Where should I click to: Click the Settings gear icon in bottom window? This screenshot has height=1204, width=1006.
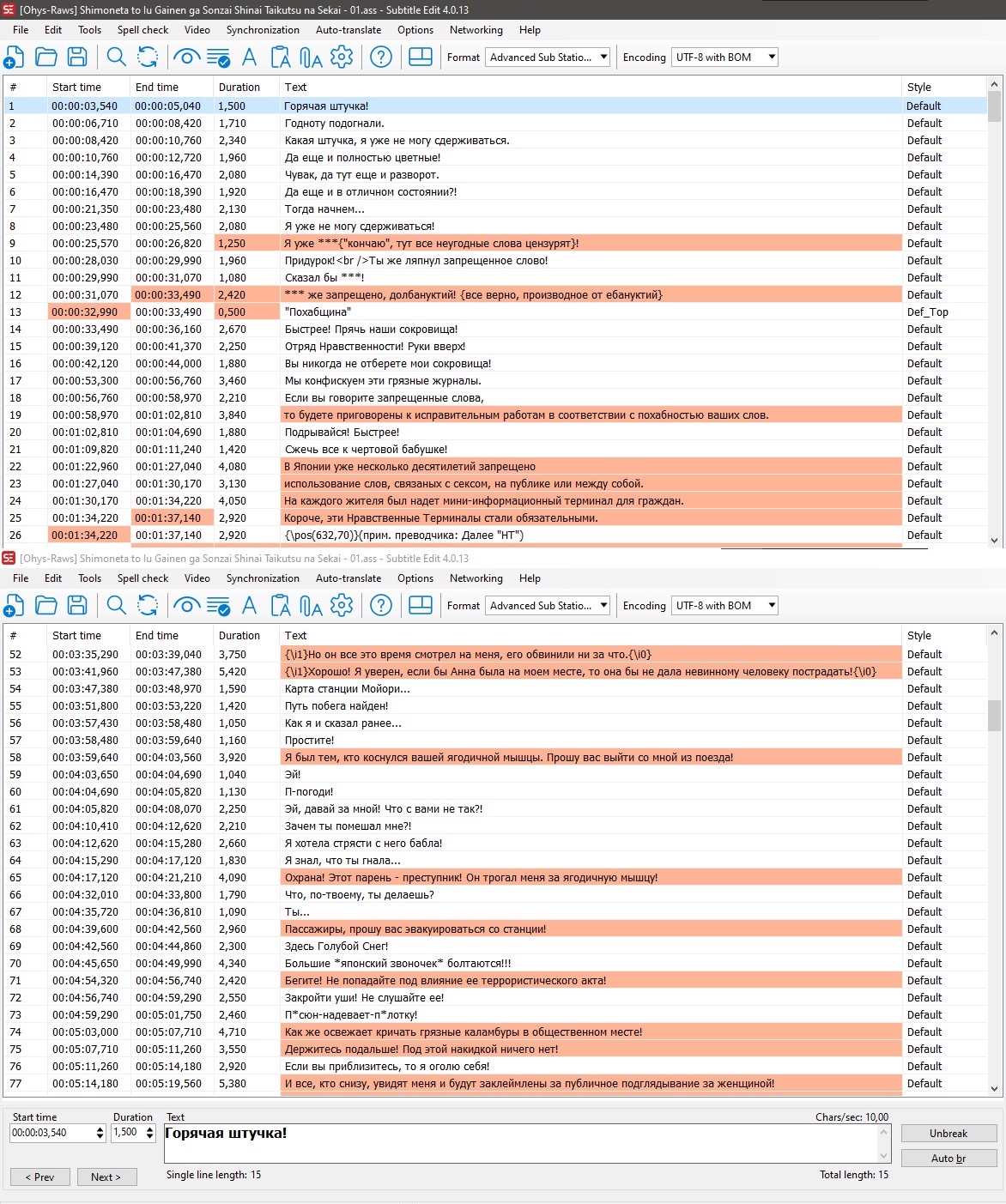[342, 606]
